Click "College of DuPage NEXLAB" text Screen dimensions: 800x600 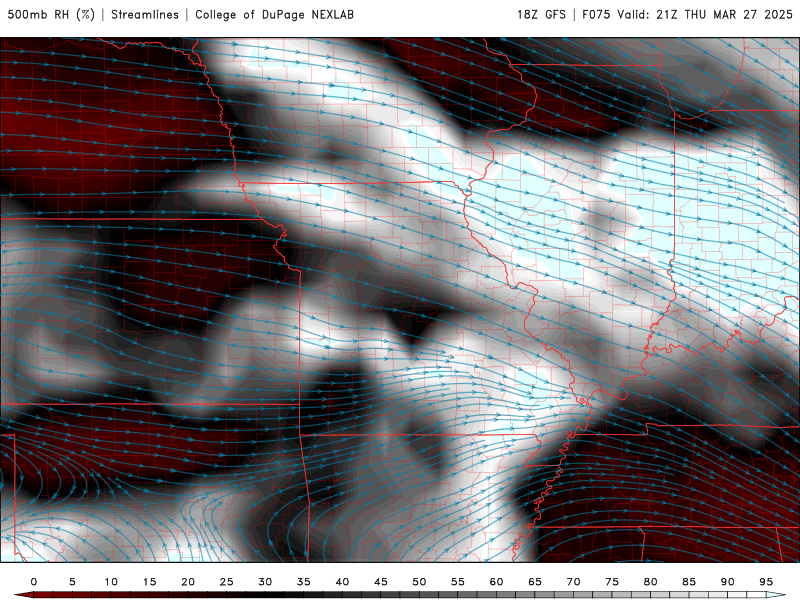274,14
